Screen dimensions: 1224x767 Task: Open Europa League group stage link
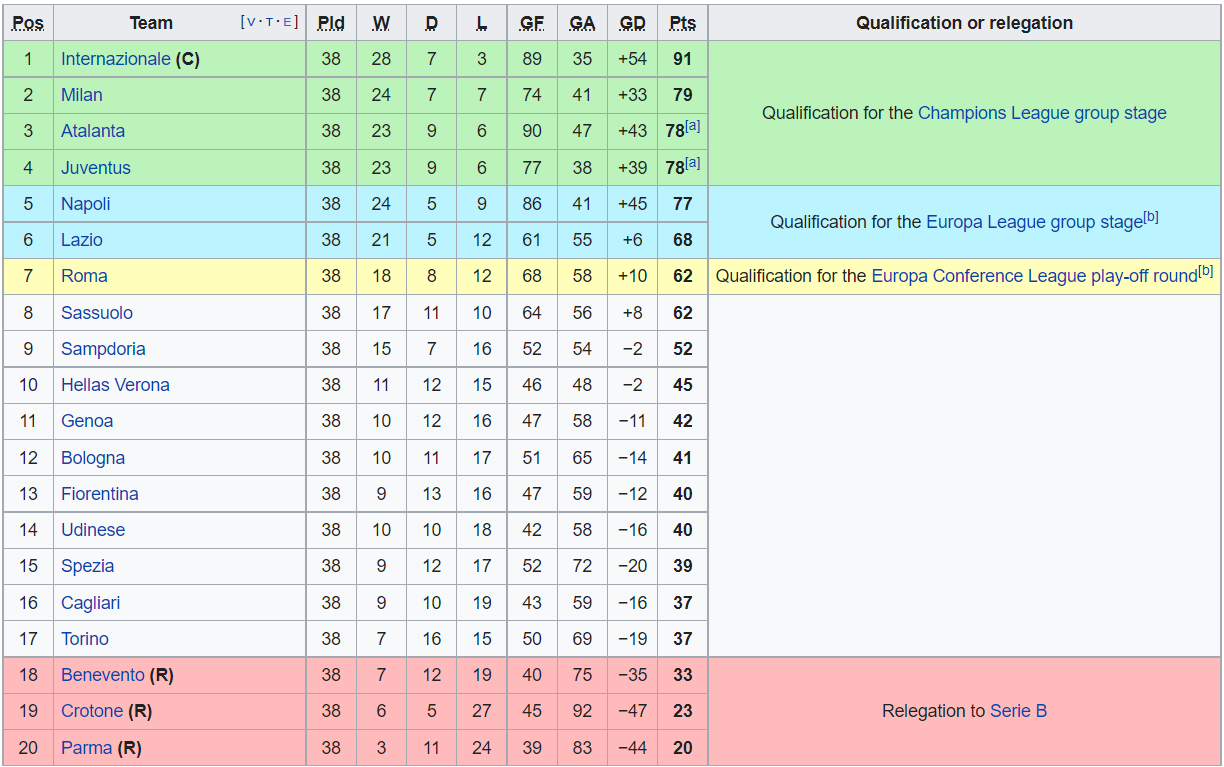1033,222
